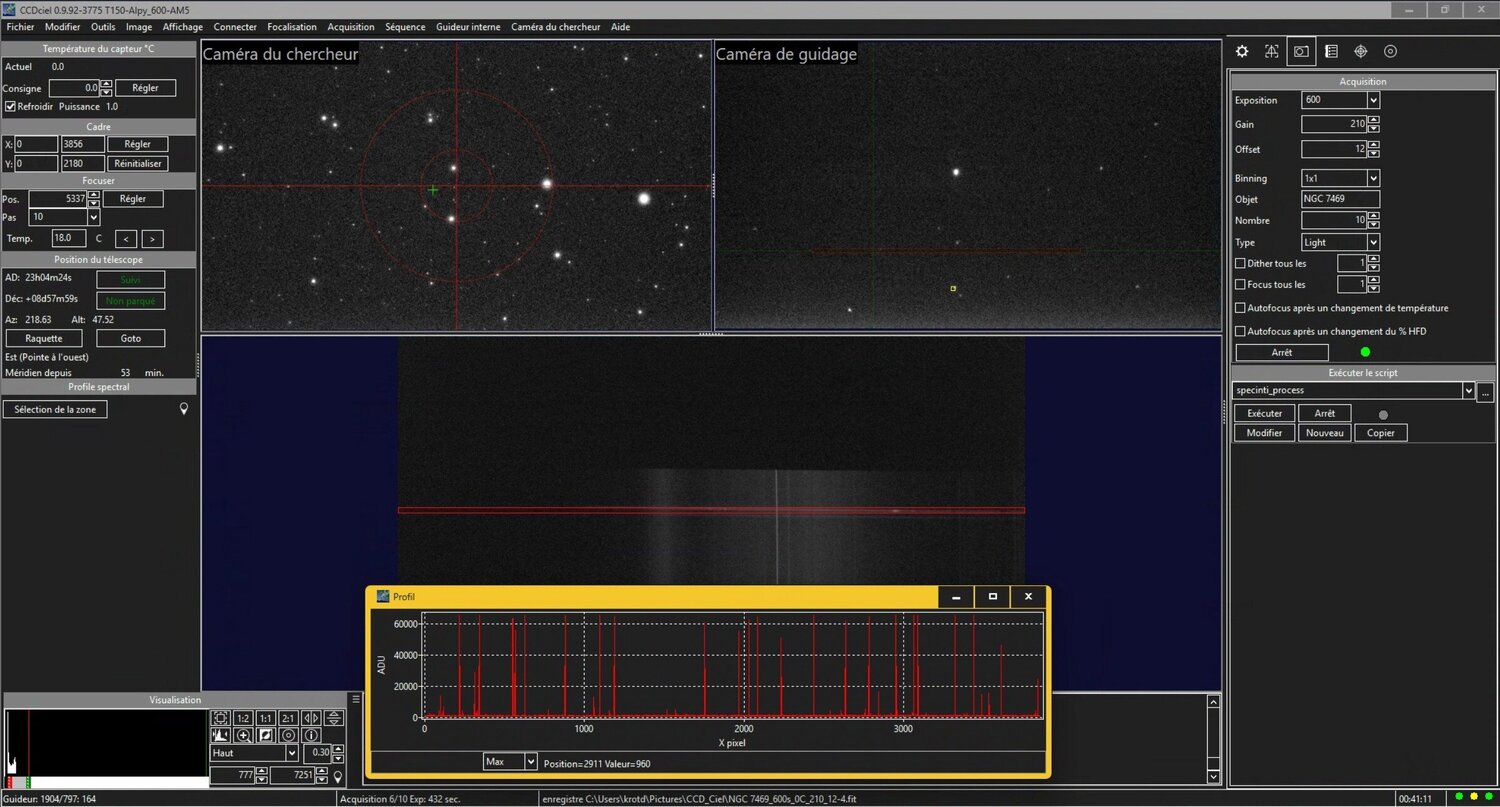This screenshot has width=1500, height=807.
Task: Click the 'Sélection de la zone' button
Action: [55, 409]
